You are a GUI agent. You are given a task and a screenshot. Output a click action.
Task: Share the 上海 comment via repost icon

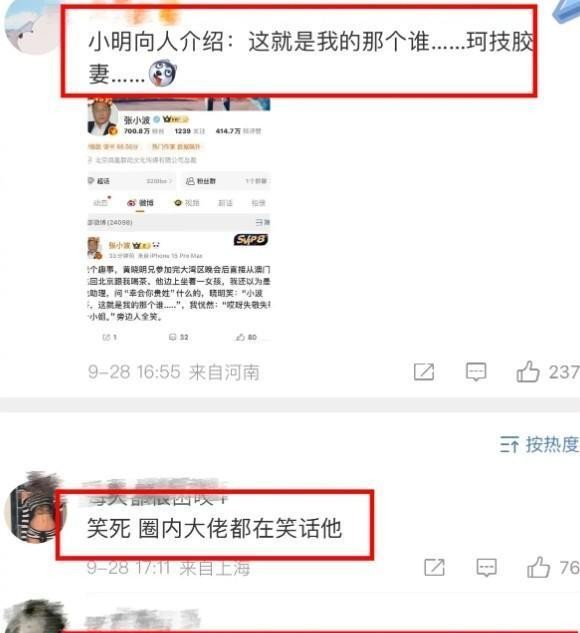tap(434, 568)
